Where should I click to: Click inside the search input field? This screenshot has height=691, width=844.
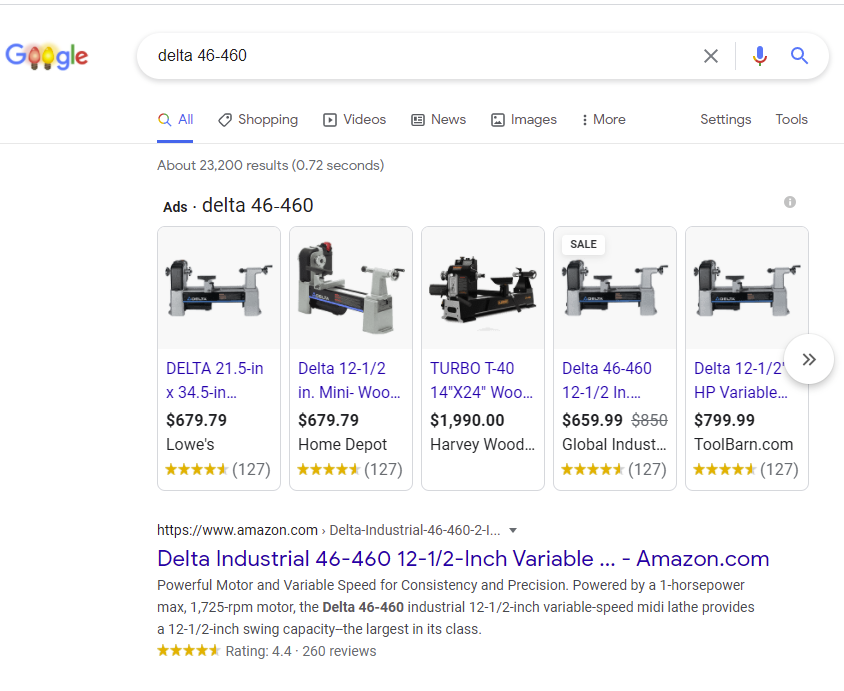click(x=420, y=56)
